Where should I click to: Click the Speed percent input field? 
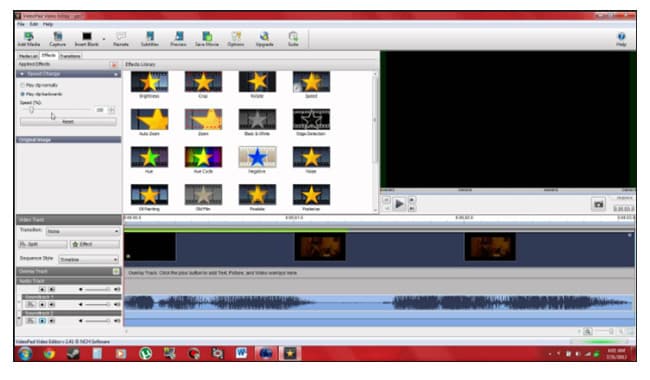click(x=100, y=110)
